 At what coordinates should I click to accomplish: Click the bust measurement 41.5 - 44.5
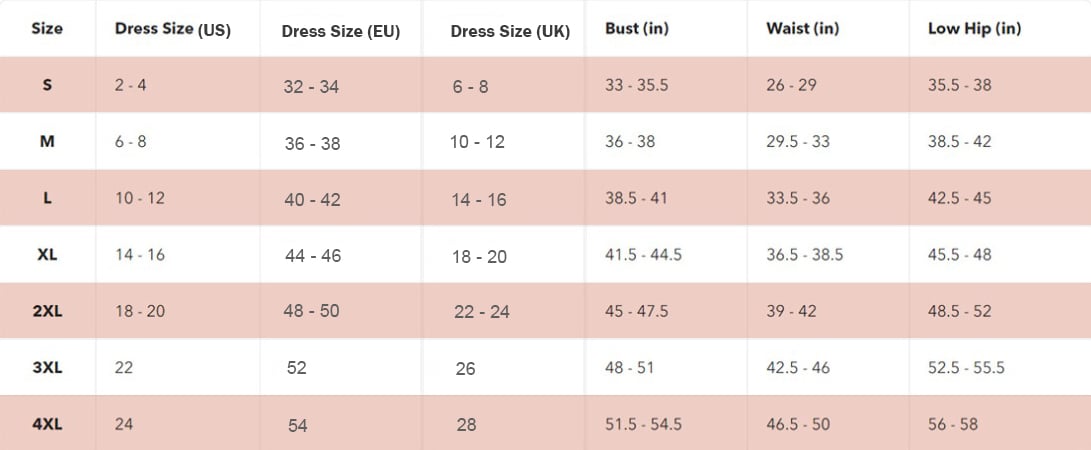643,255
